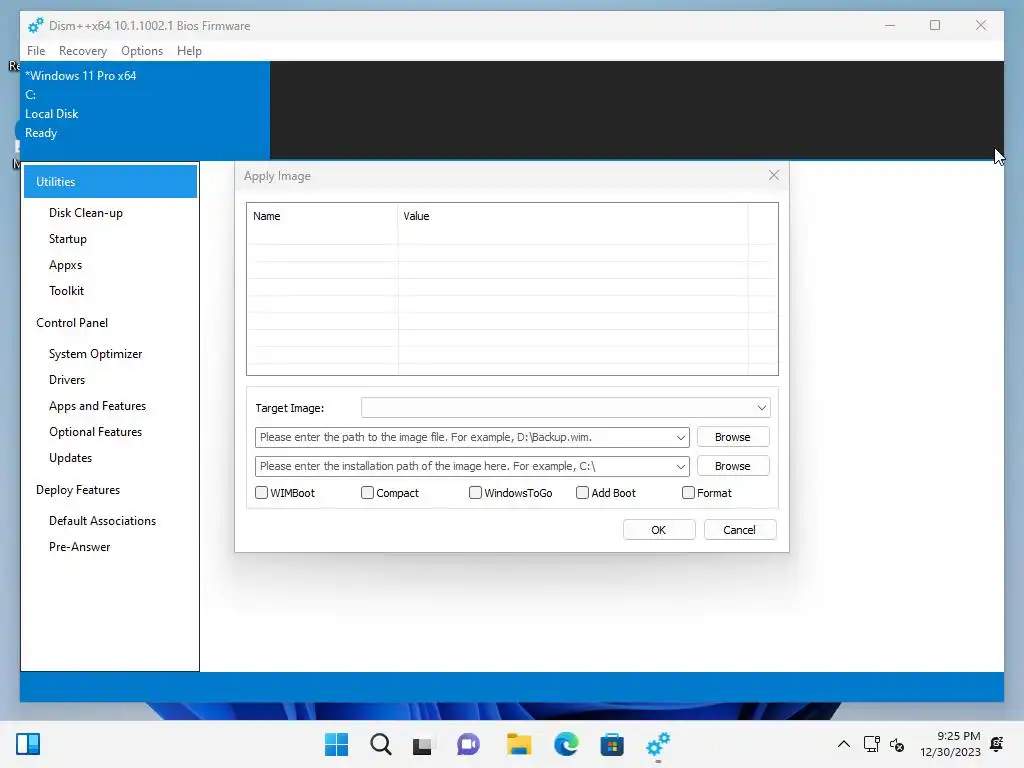Open Apps and Features
Screen dimensions: 1024x768
[x=97, y=406]
